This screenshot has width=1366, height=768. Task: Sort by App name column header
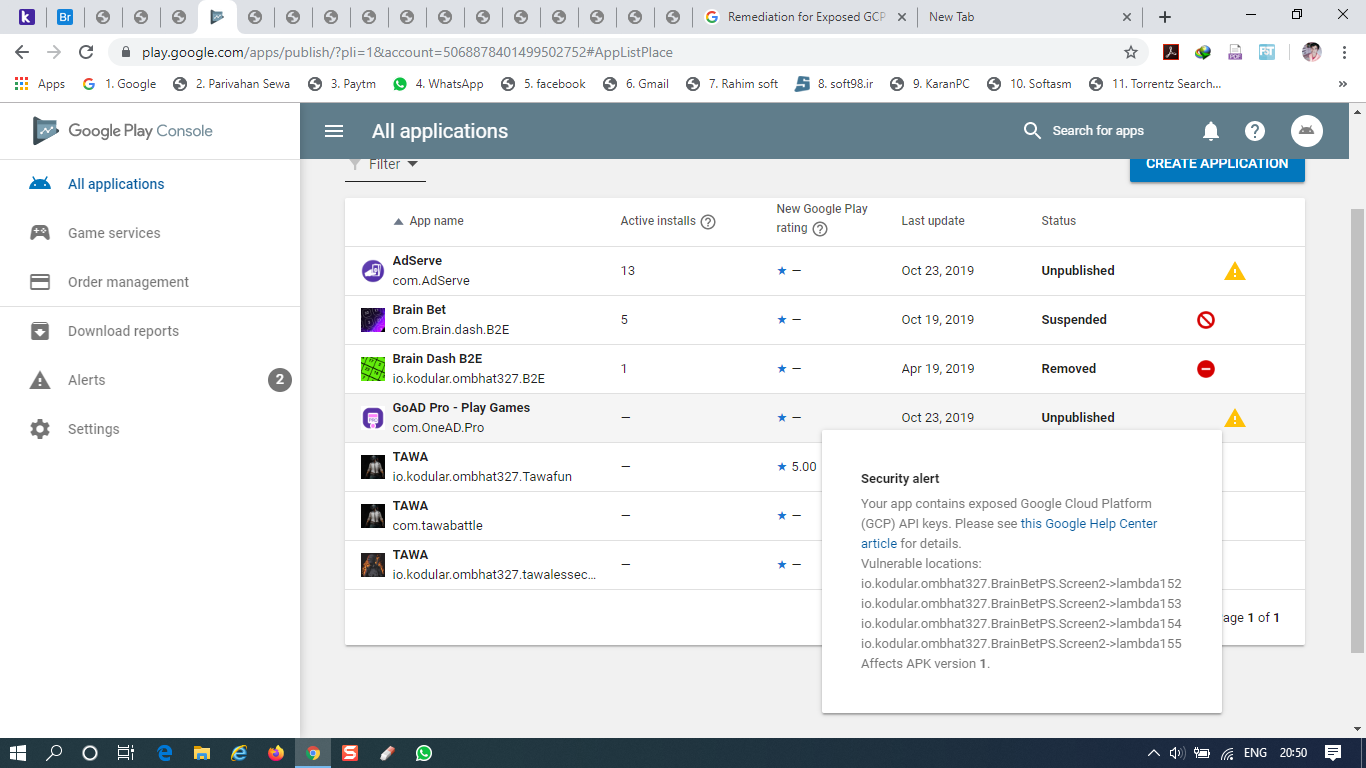point(436,221)
